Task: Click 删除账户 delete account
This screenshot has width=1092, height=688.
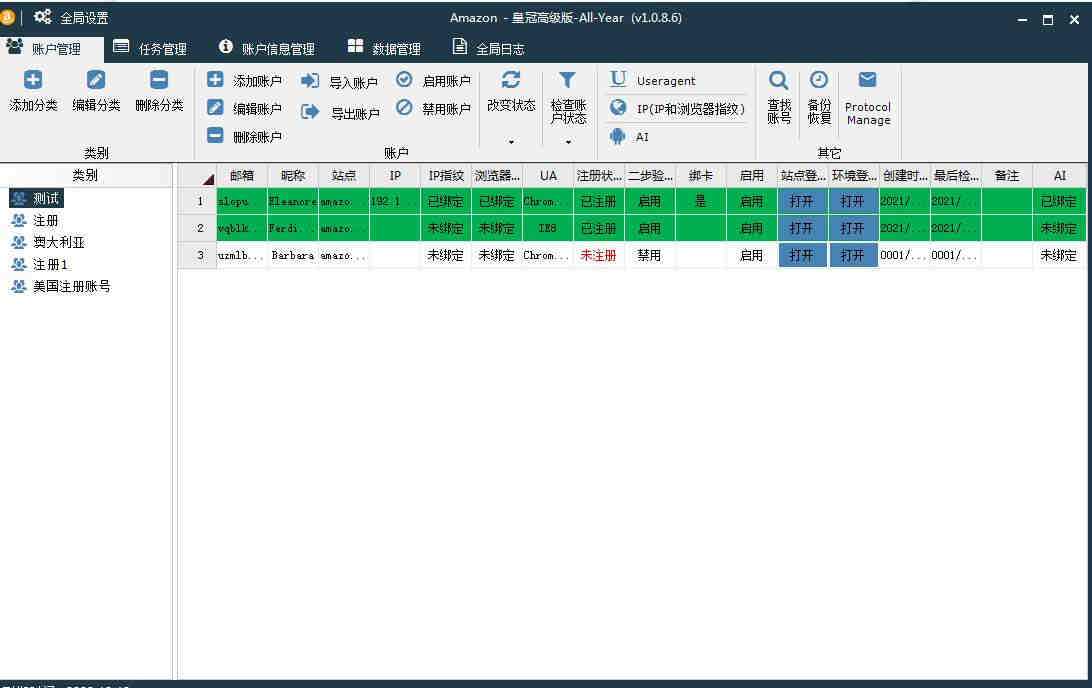Action: click(244, 136)
